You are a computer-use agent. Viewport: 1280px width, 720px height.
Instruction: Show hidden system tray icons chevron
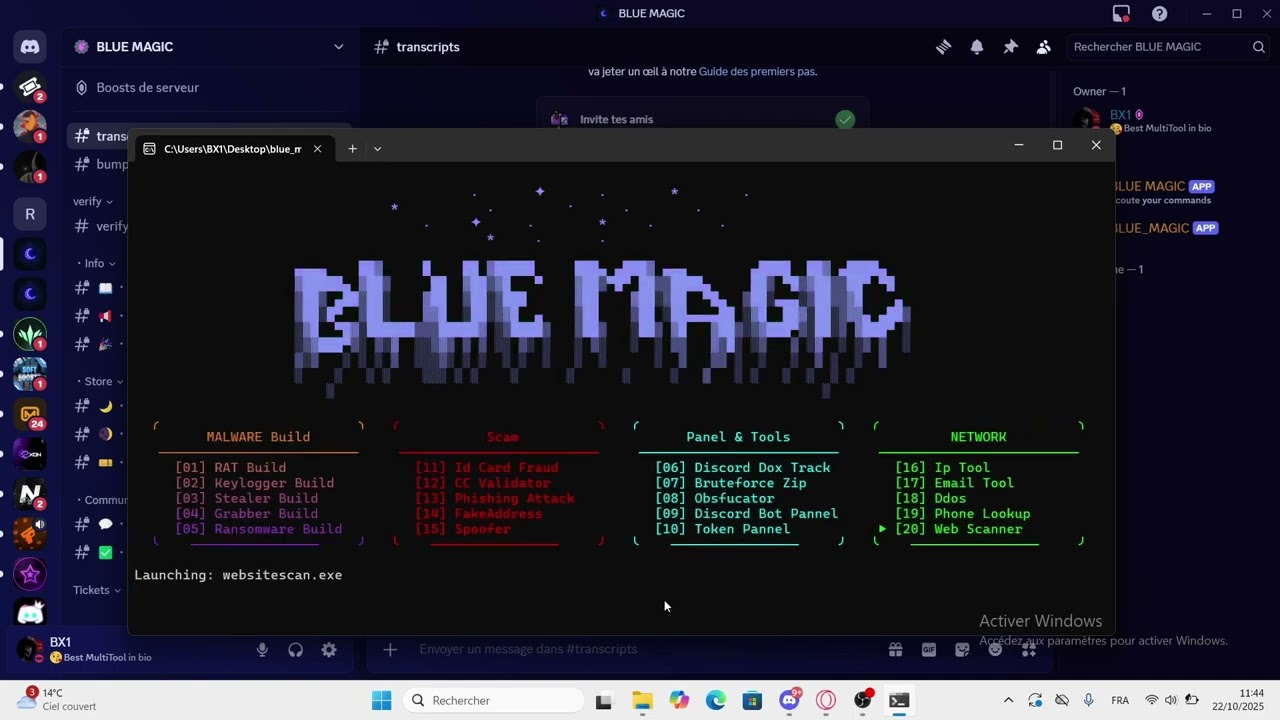click(x=1008, y=701)
